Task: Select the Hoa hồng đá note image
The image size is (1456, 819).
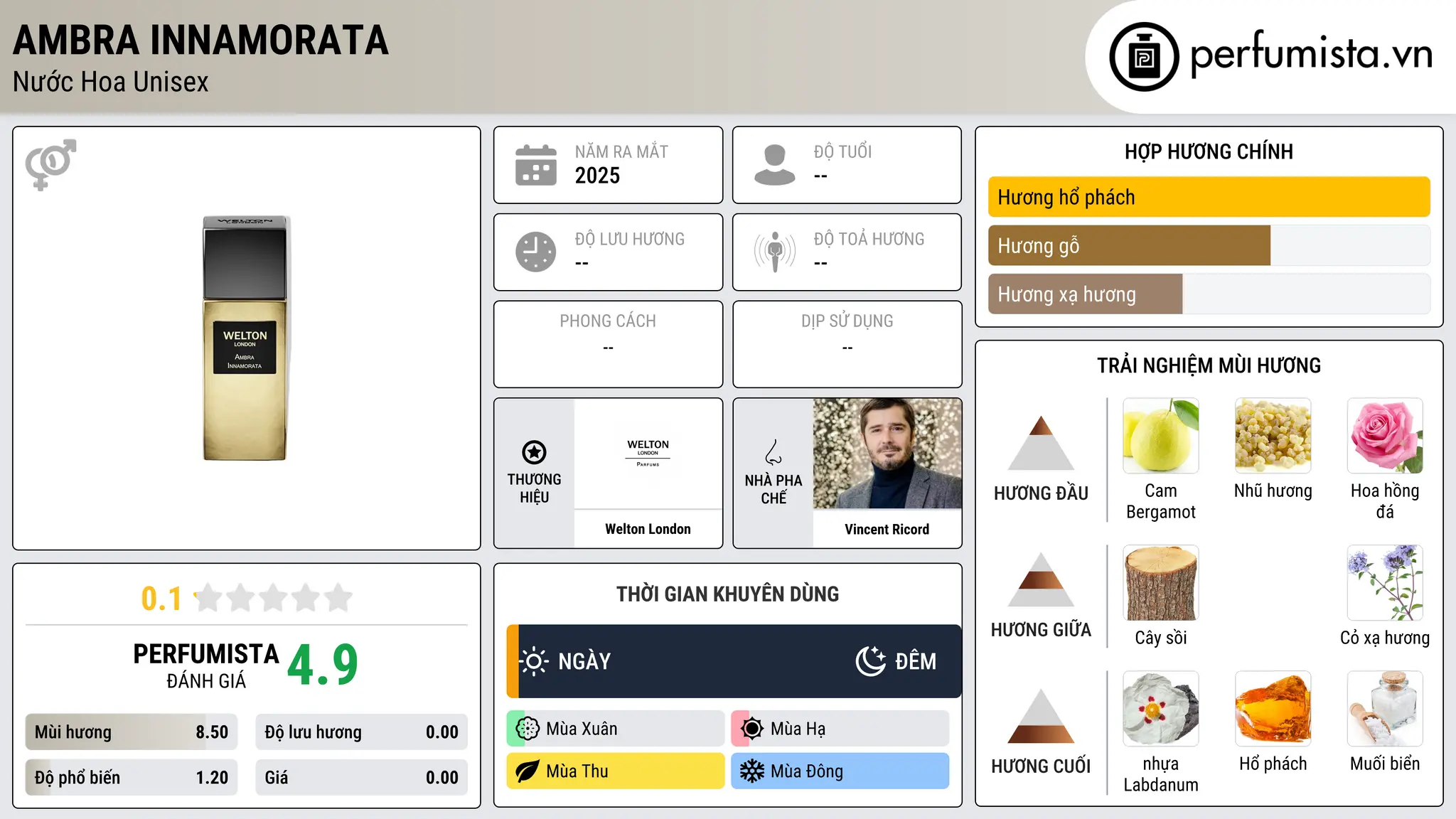Action: tap(1385, 436)
